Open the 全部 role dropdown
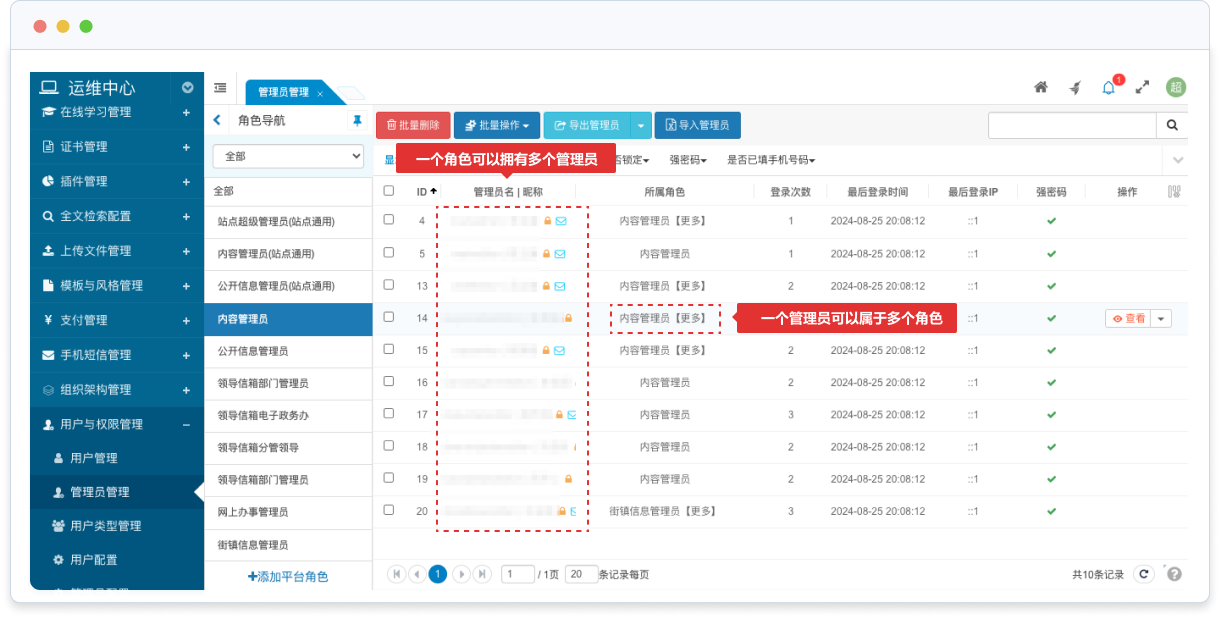This screenshot has width=1220, height=619. pyautogui.click(x=288, y=156)
